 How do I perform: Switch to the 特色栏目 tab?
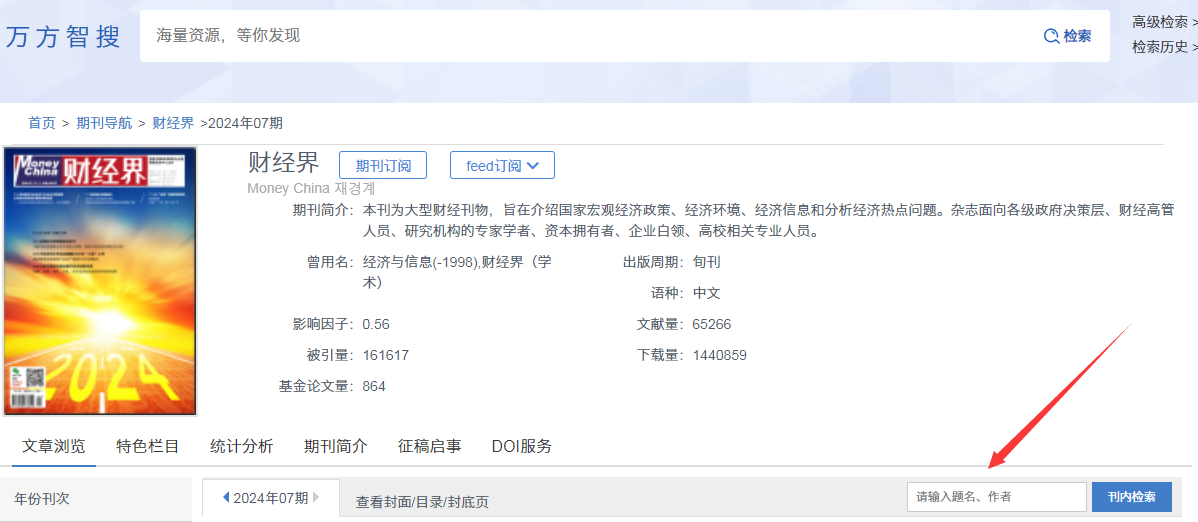[147, 446]
